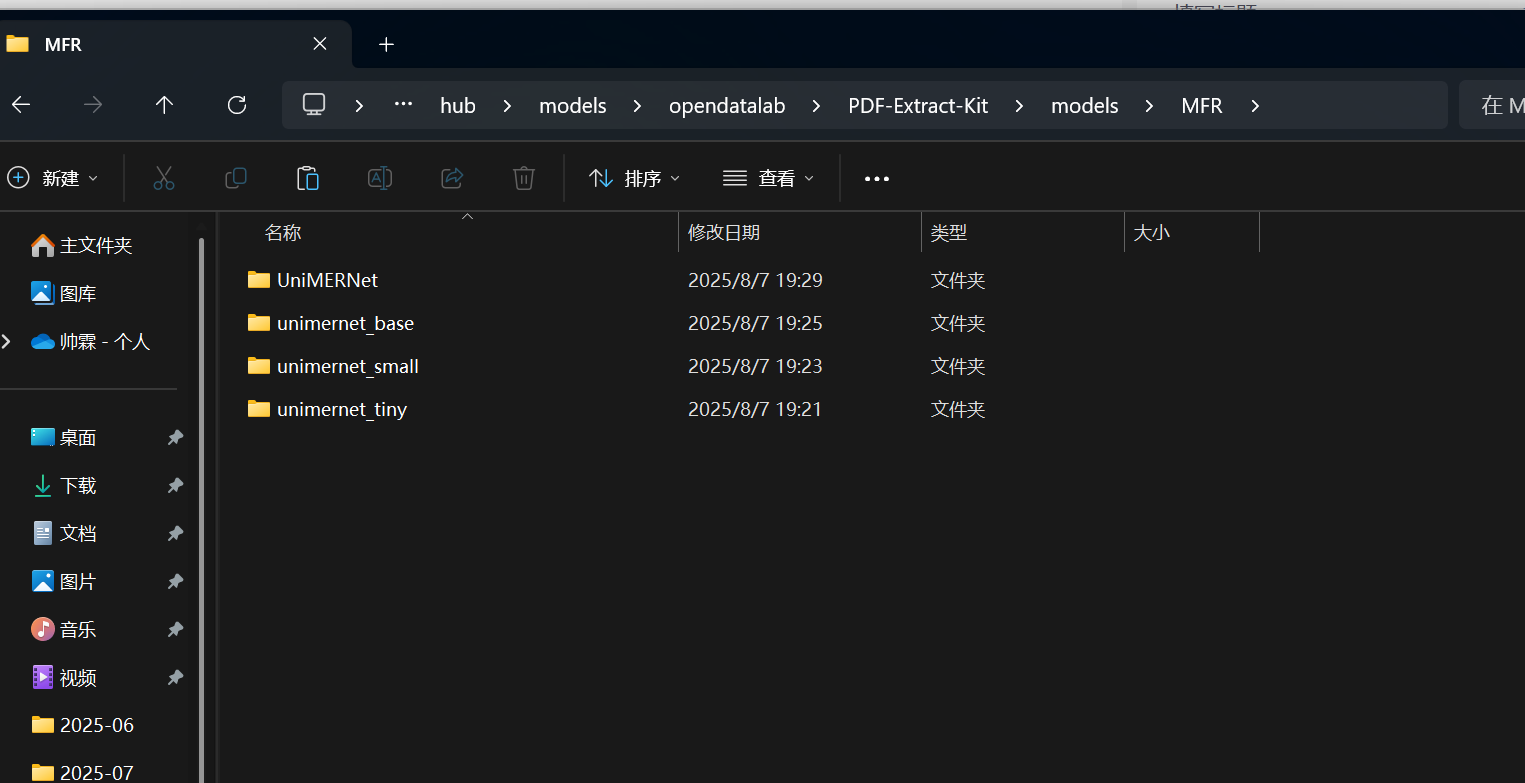Open the 查看 view dropdown

pyautogui.click(x=768, y=178)
